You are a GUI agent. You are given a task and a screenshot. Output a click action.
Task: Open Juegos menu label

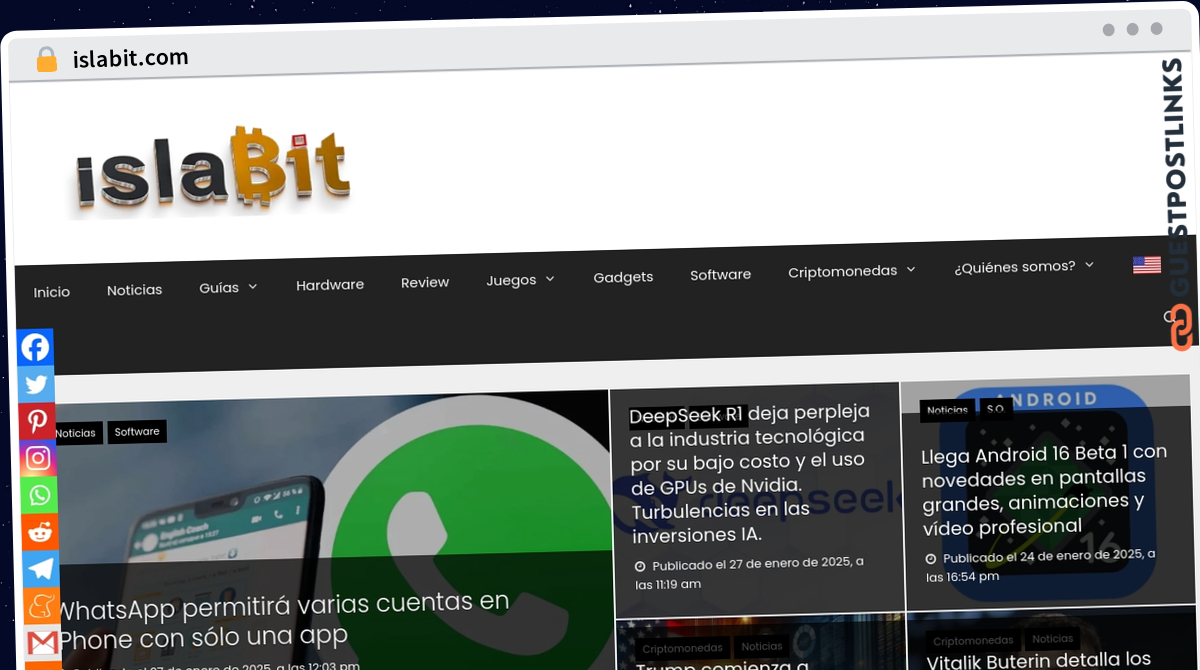coord(512,280)
